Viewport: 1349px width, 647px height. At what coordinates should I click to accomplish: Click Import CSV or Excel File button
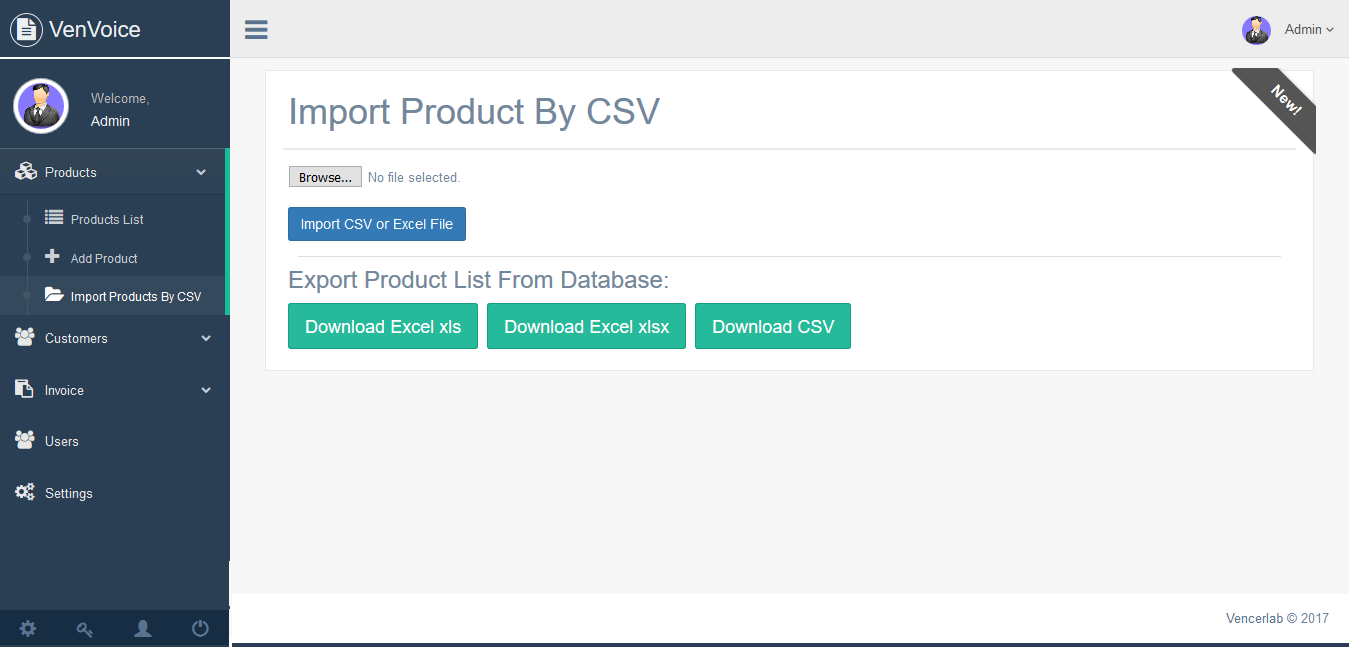(377, 224)
